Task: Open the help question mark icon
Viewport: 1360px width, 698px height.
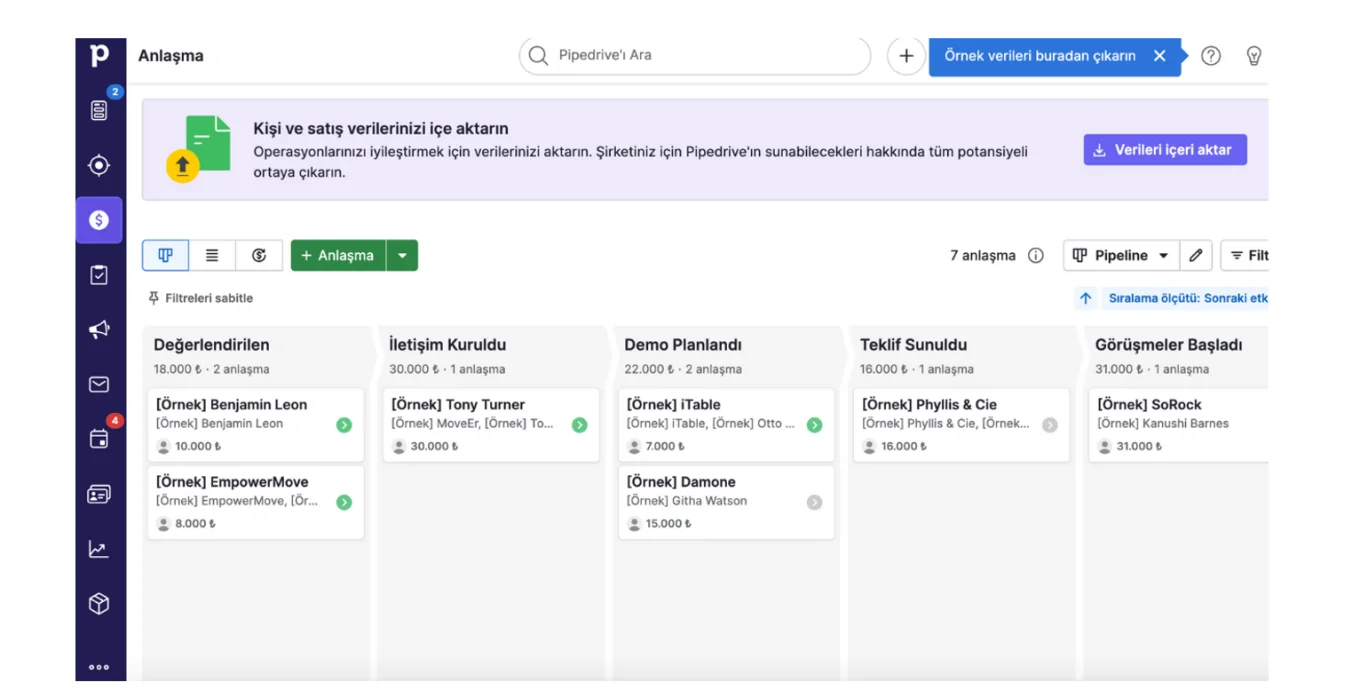Action: coord(1211,56)
